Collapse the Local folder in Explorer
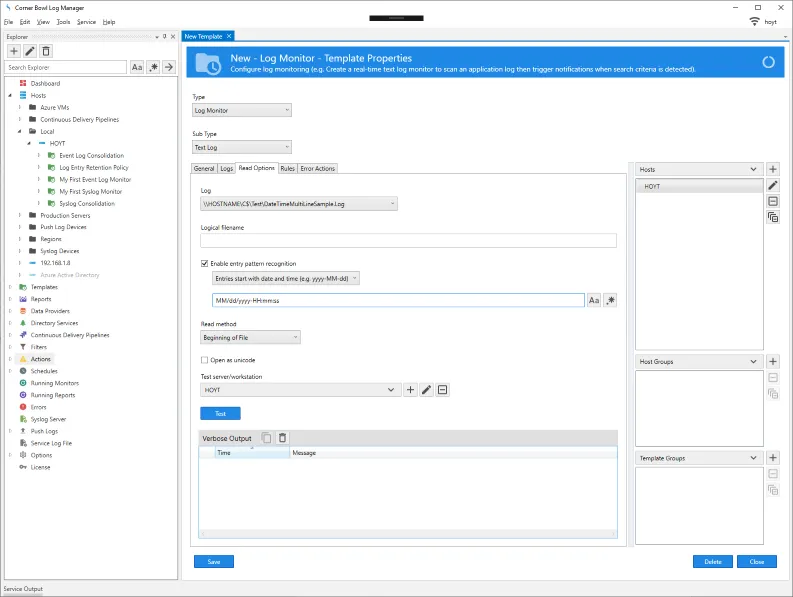Viewport: 793px width, 597px height. tap(20, 132)
